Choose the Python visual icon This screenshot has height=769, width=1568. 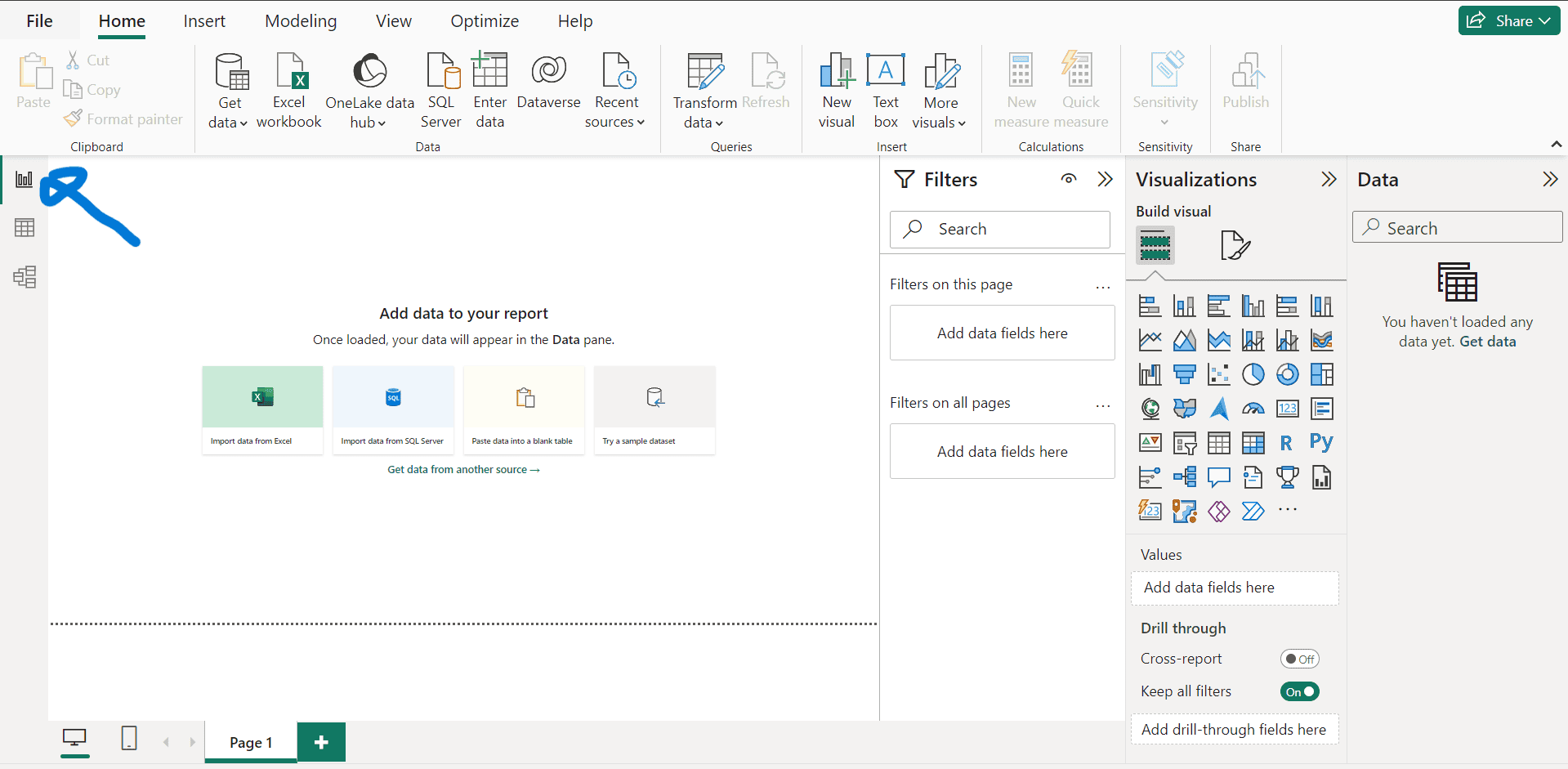(1320, 442)
